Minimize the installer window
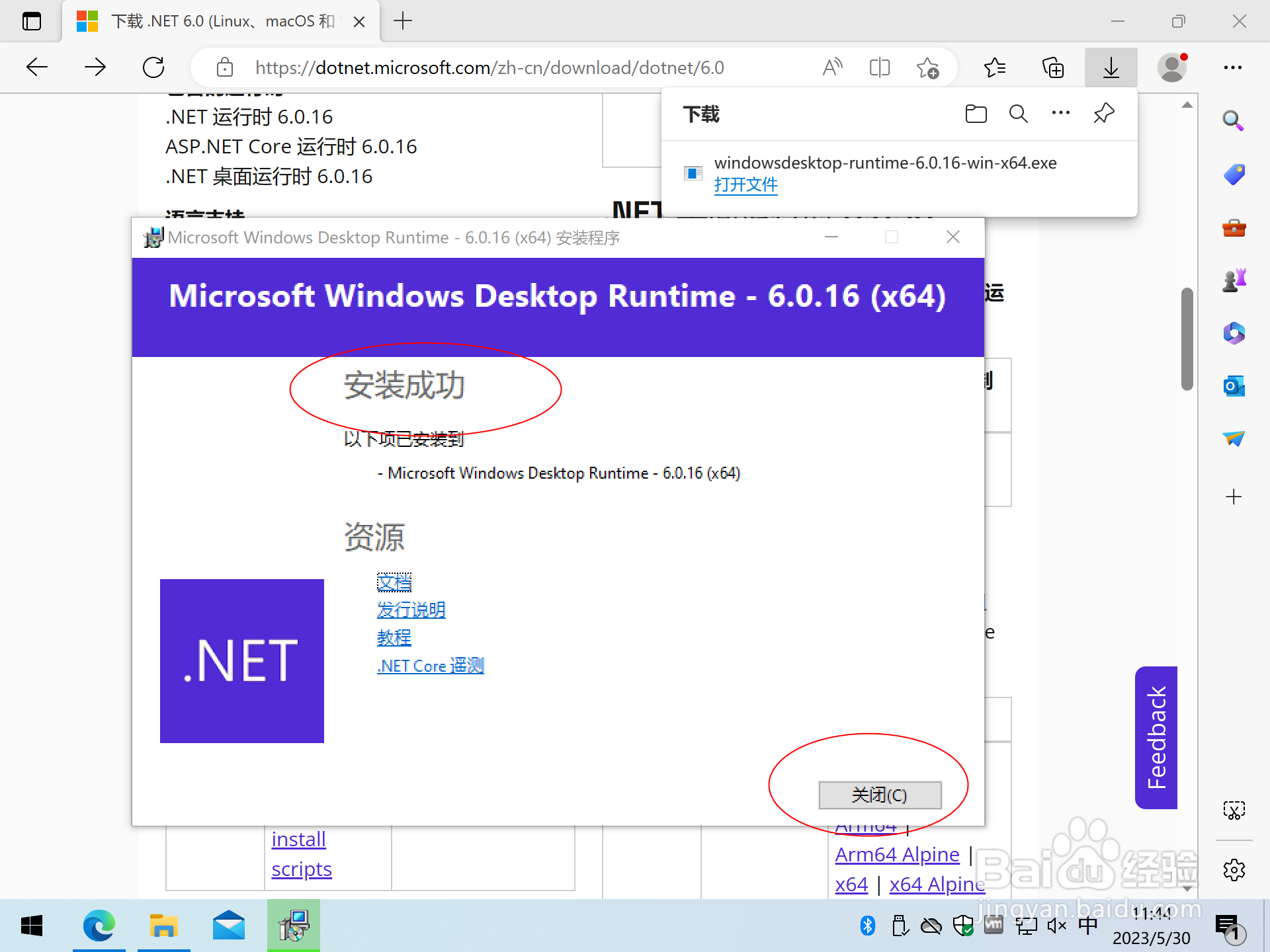Viewport: 1270px width, 952px height. coord(831,237)
